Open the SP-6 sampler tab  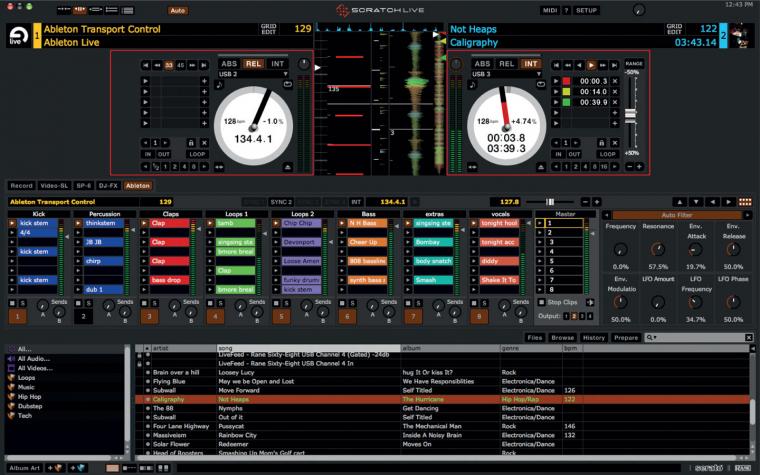(x=83, y=186)
